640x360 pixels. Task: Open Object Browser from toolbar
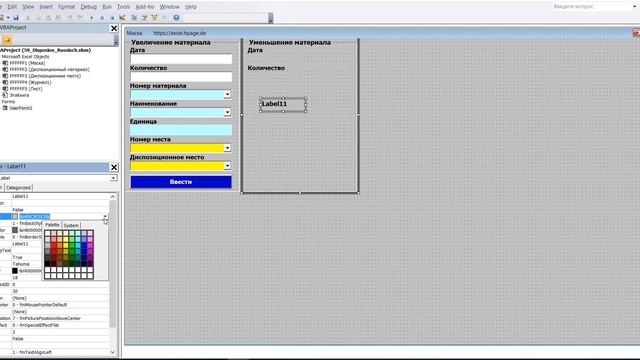click(154, 18)
